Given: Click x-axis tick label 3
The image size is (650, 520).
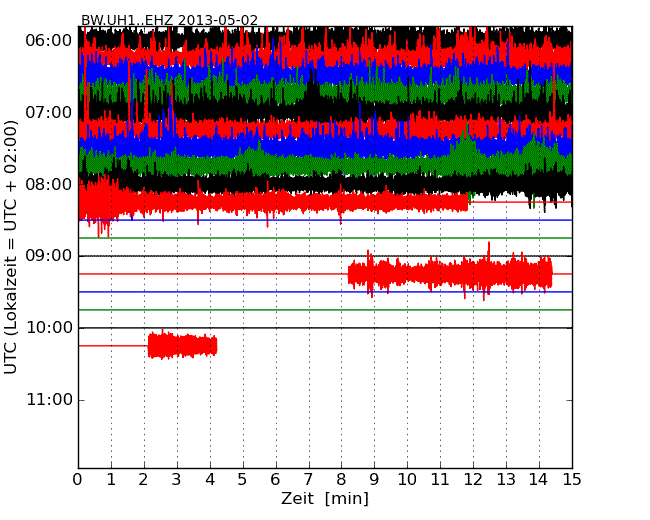Looking at the screenshot, I should (177, 479).
